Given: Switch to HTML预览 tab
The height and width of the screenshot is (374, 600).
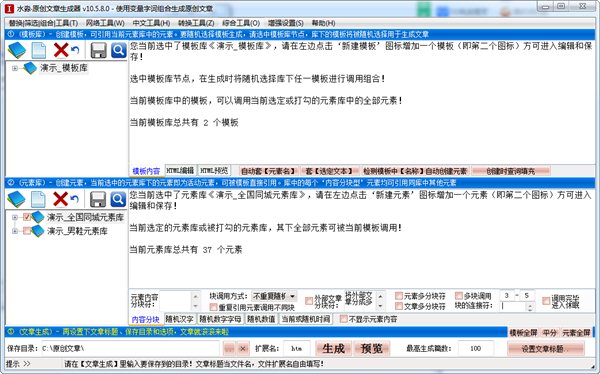Looking at the screenshot, I should pyautogui.click(x=214, y=170).
